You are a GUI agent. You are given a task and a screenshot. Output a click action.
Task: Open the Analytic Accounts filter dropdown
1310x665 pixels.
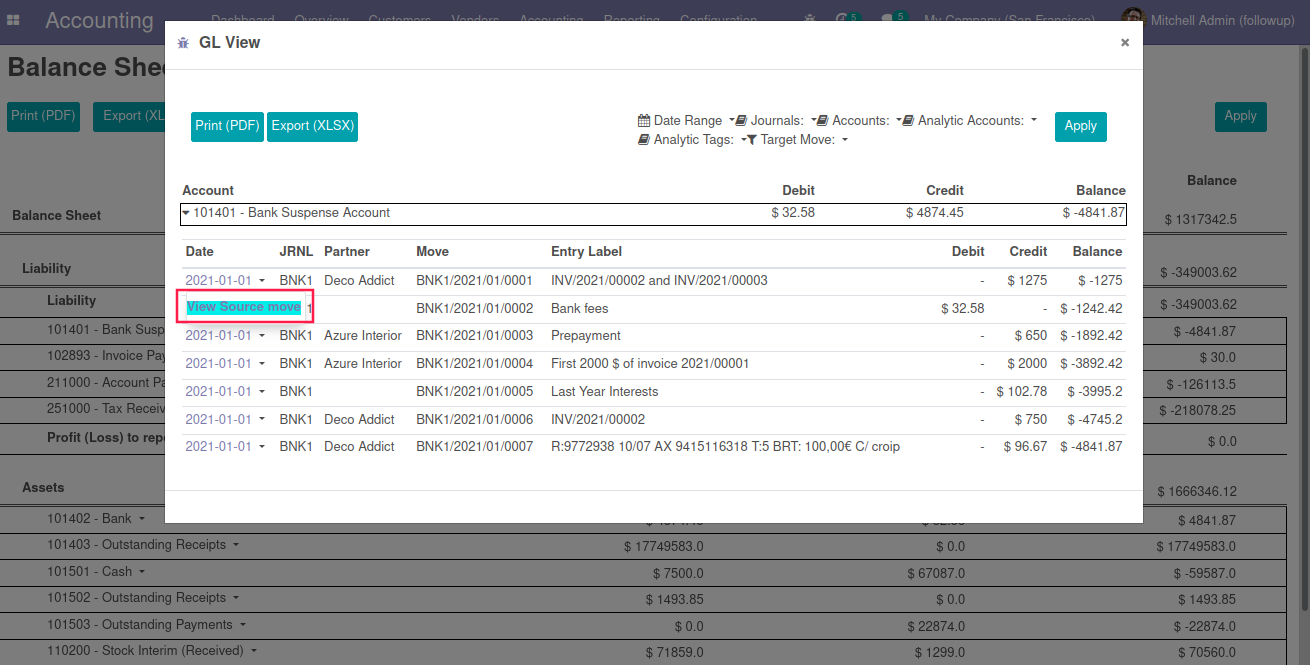(969, 120)
